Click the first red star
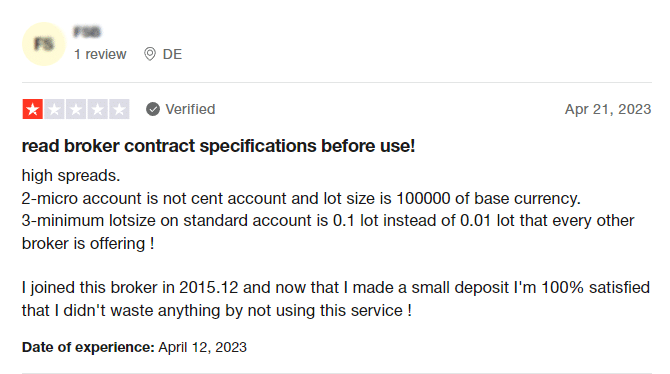Image resolution: width=670 pixels, height=374 pixels. coord(32,109)
